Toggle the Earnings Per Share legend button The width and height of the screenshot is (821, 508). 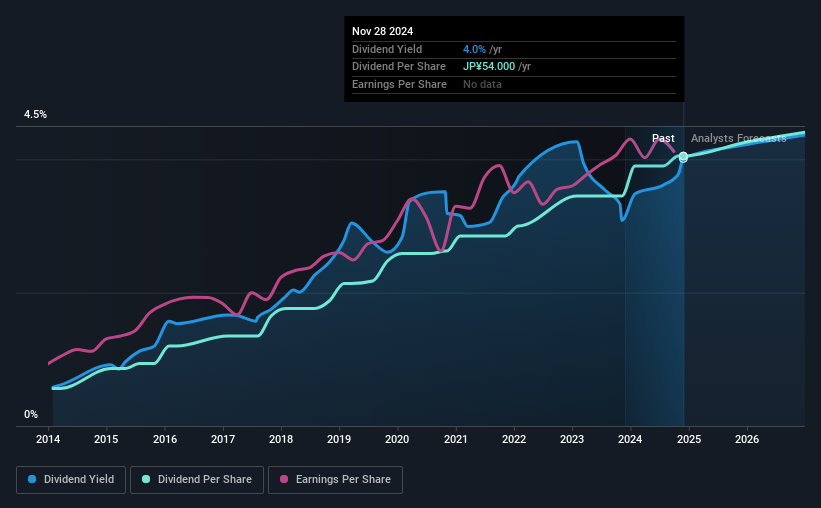(x=335, y=480)
